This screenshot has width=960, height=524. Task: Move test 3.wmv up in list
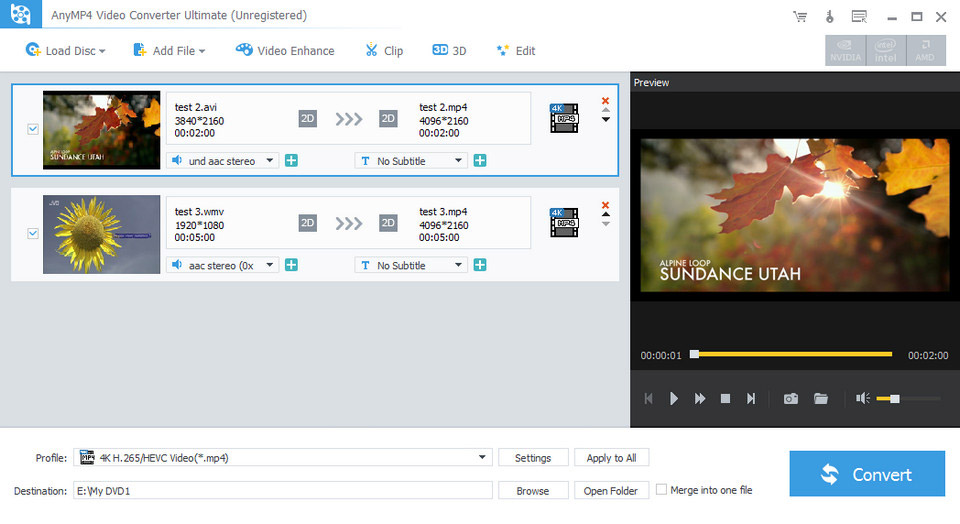click(x=606, y=214)
